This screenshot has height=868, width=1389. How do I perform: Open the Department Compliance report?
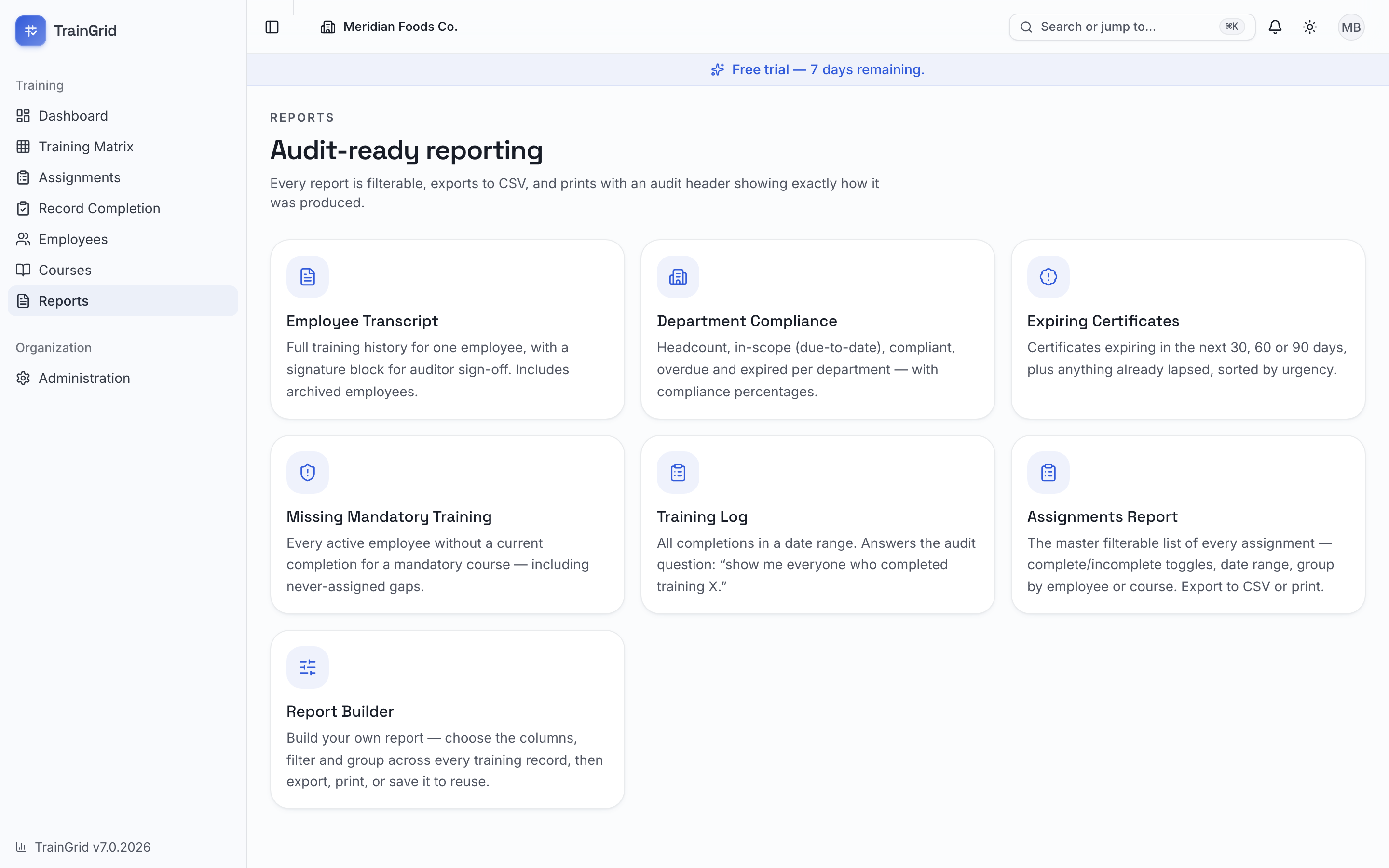(817, 329)
